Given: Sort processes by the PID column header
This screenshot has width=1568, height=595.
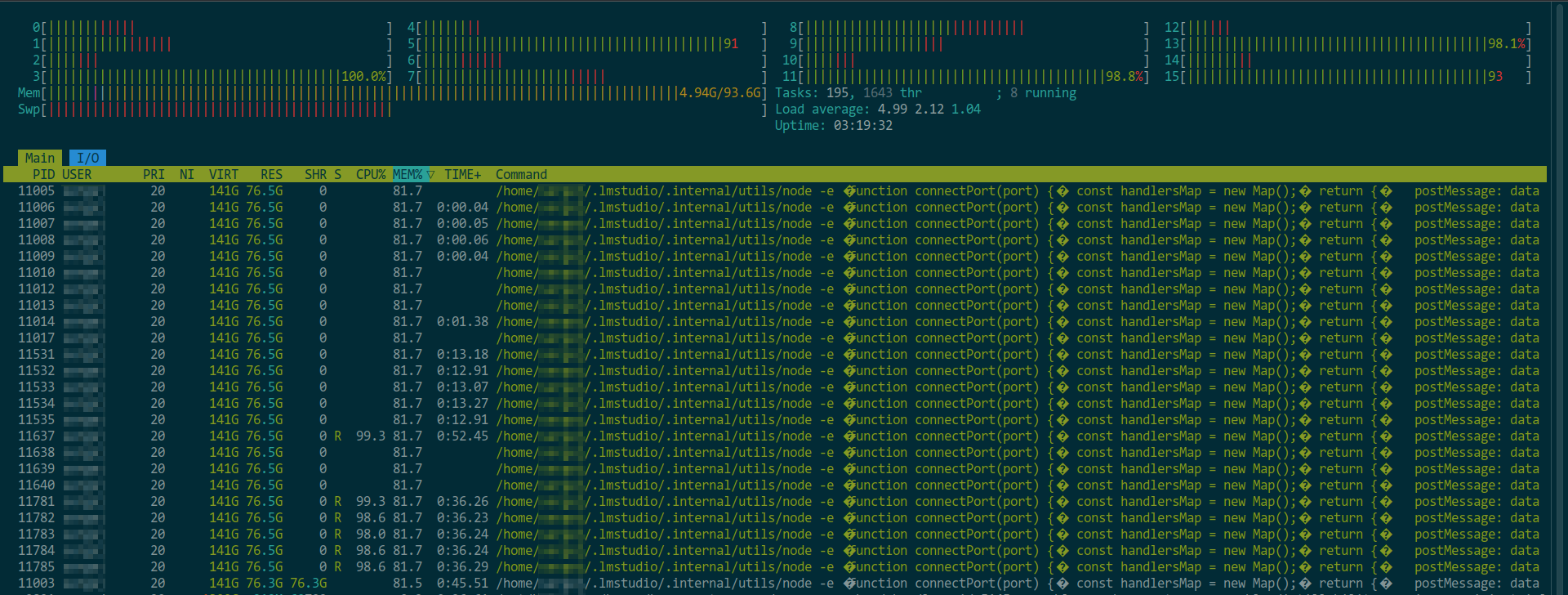Looking at the screenshot, I should point(43,174).
